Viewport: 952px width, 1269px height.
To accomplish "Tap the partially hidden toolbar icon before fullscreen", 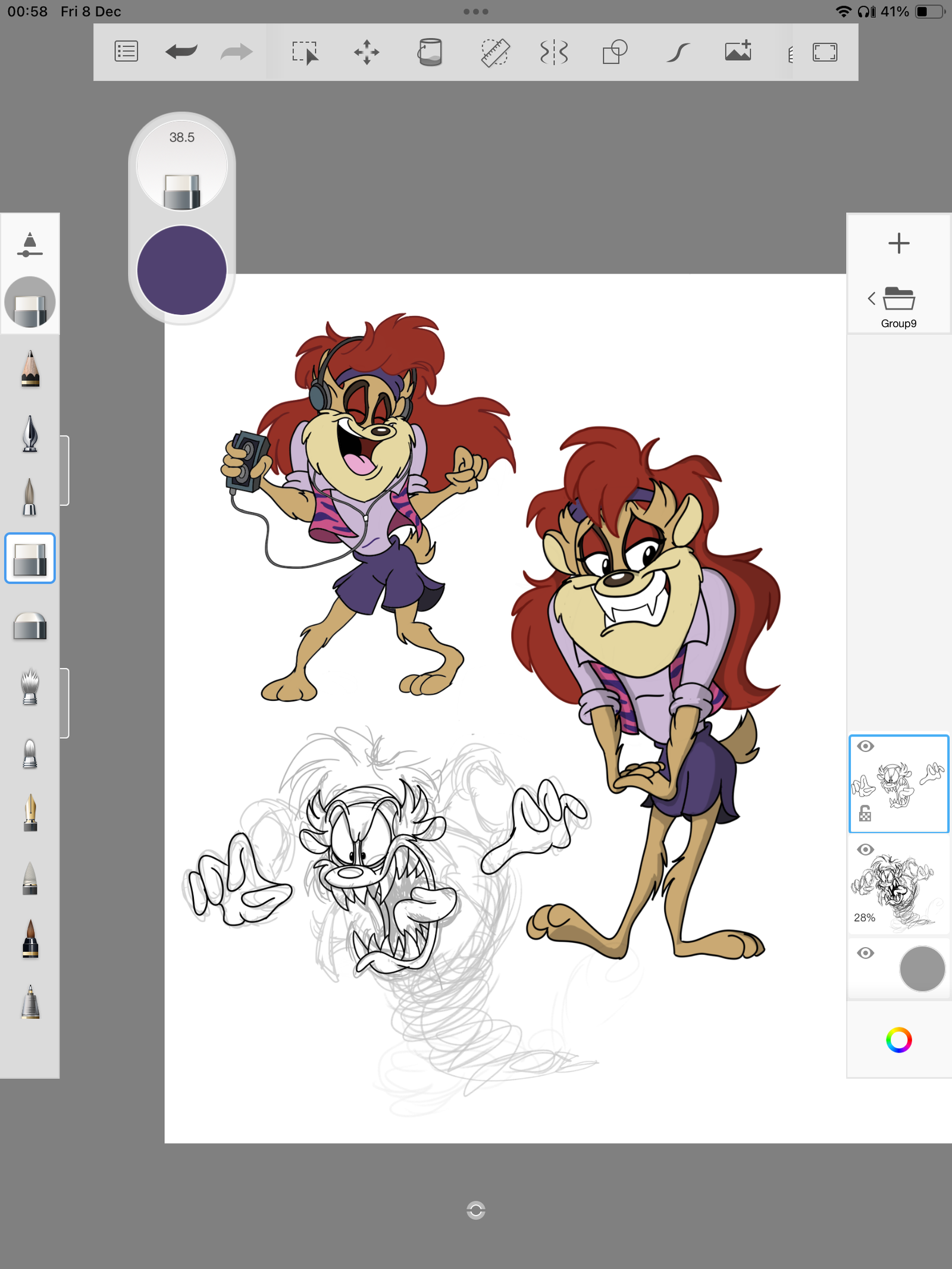I will [x=791, y=55].
